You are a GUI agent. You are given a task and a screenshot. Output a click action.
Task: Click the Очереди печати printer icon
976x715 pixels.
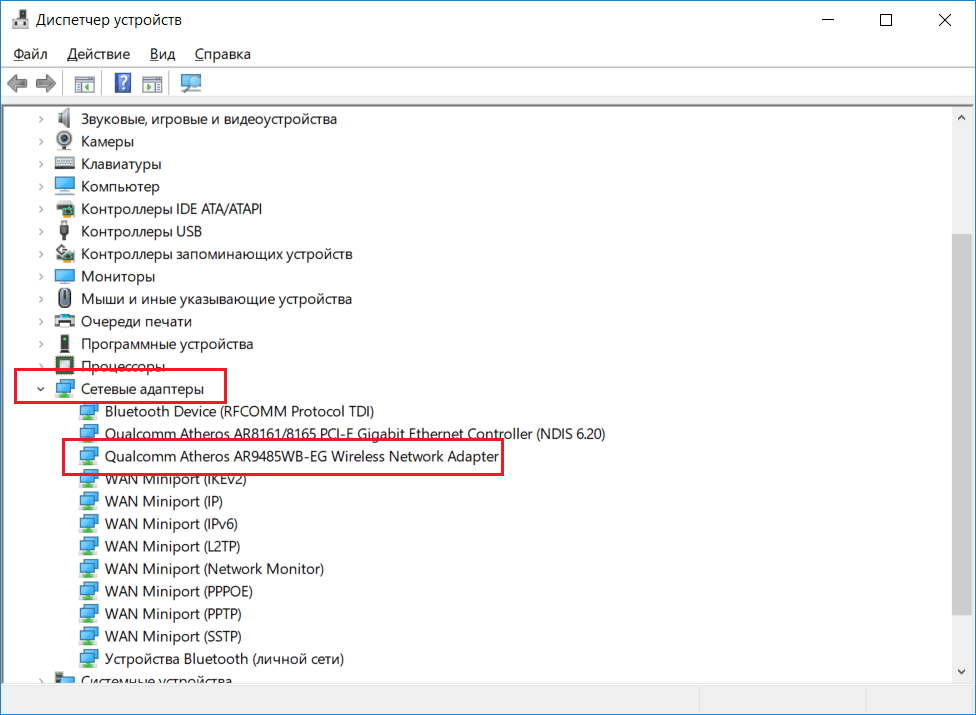click(65, 321)
